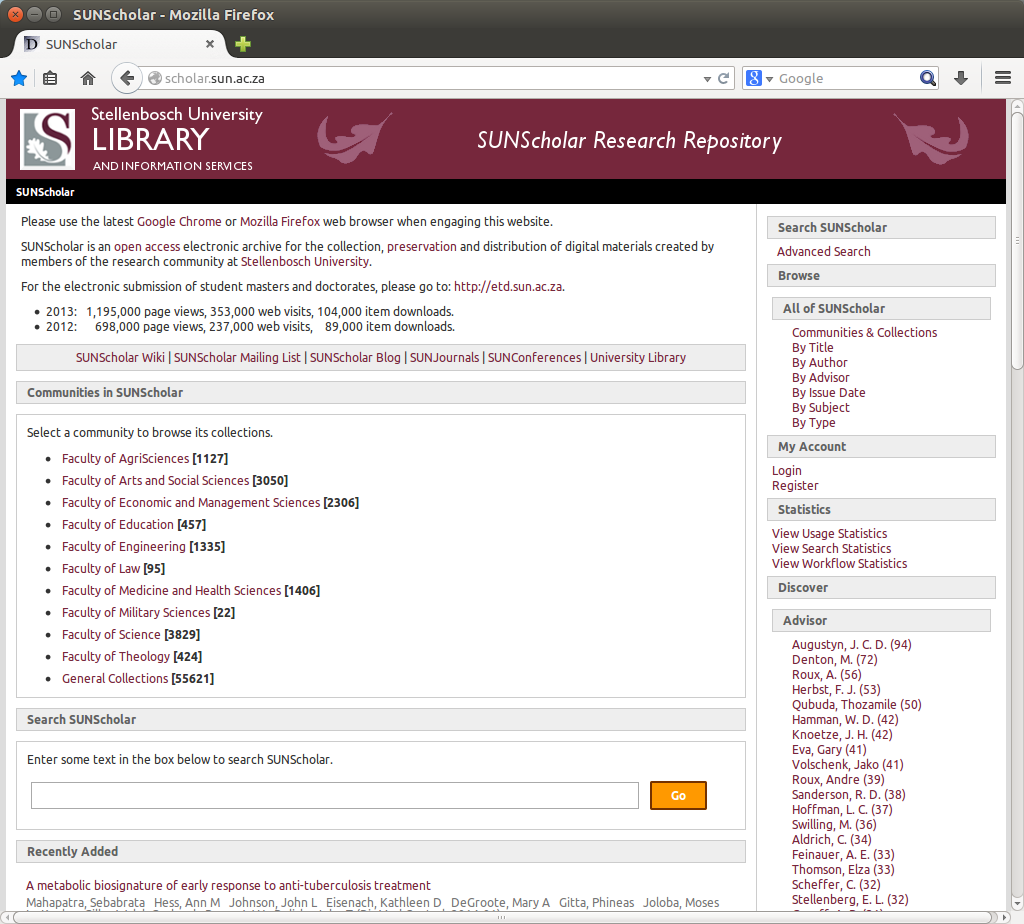Viewport: 1024px width, 924px height.
Task: Click the search magnifier icon
Action: click(x=927, y=78)
